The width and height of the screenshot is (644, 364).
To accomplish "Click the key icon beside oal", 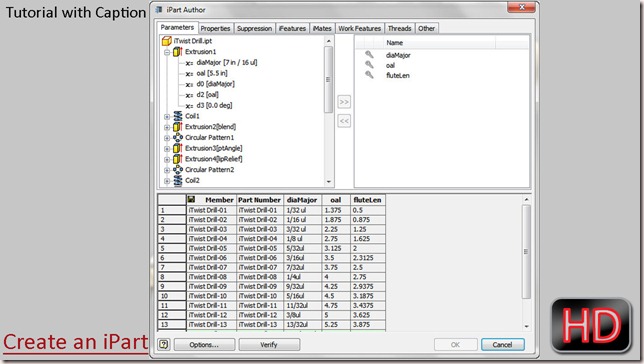I will pos(369,65).
